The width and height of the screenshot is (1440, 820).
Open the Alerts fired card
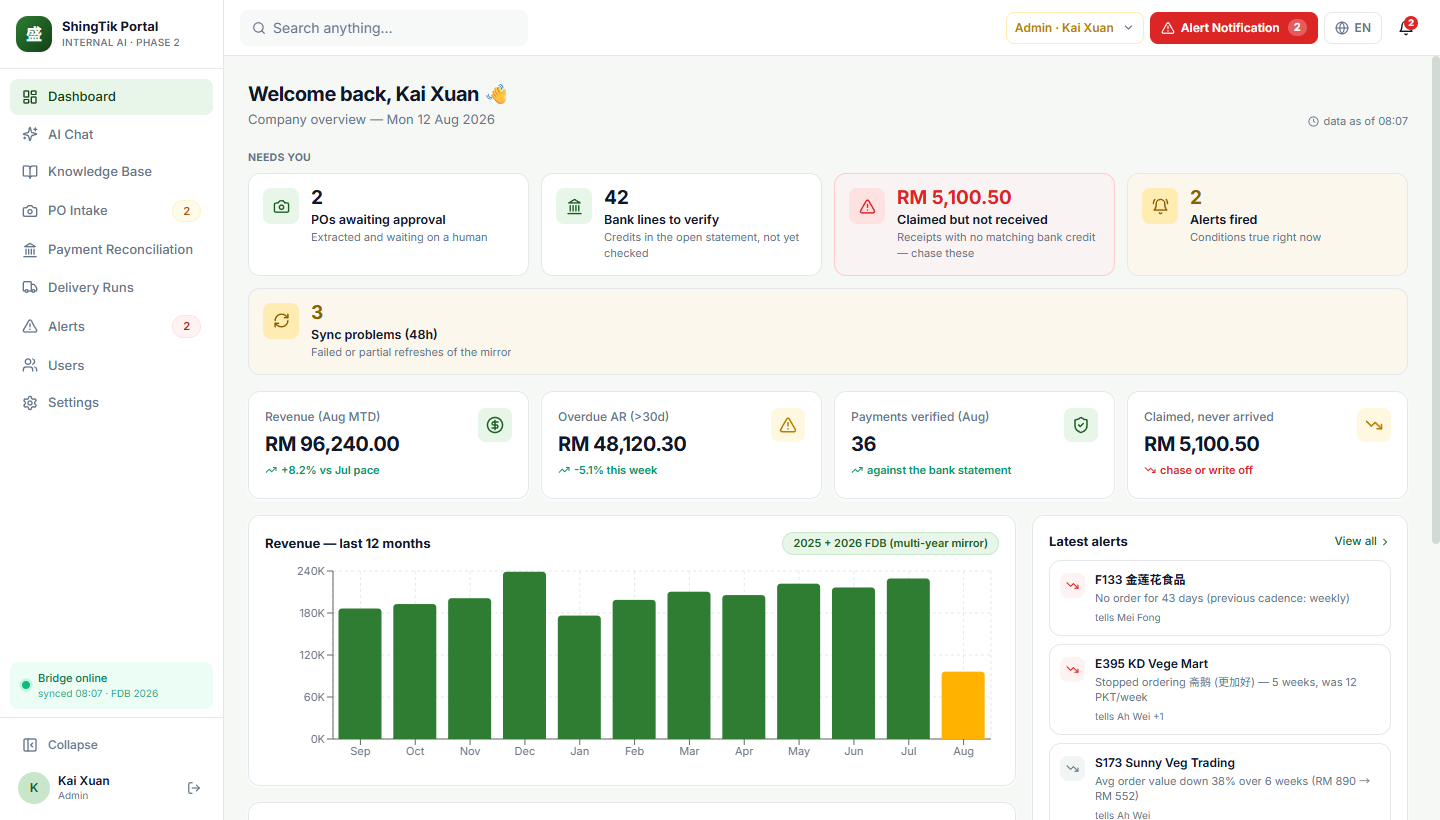[1267, 225]
